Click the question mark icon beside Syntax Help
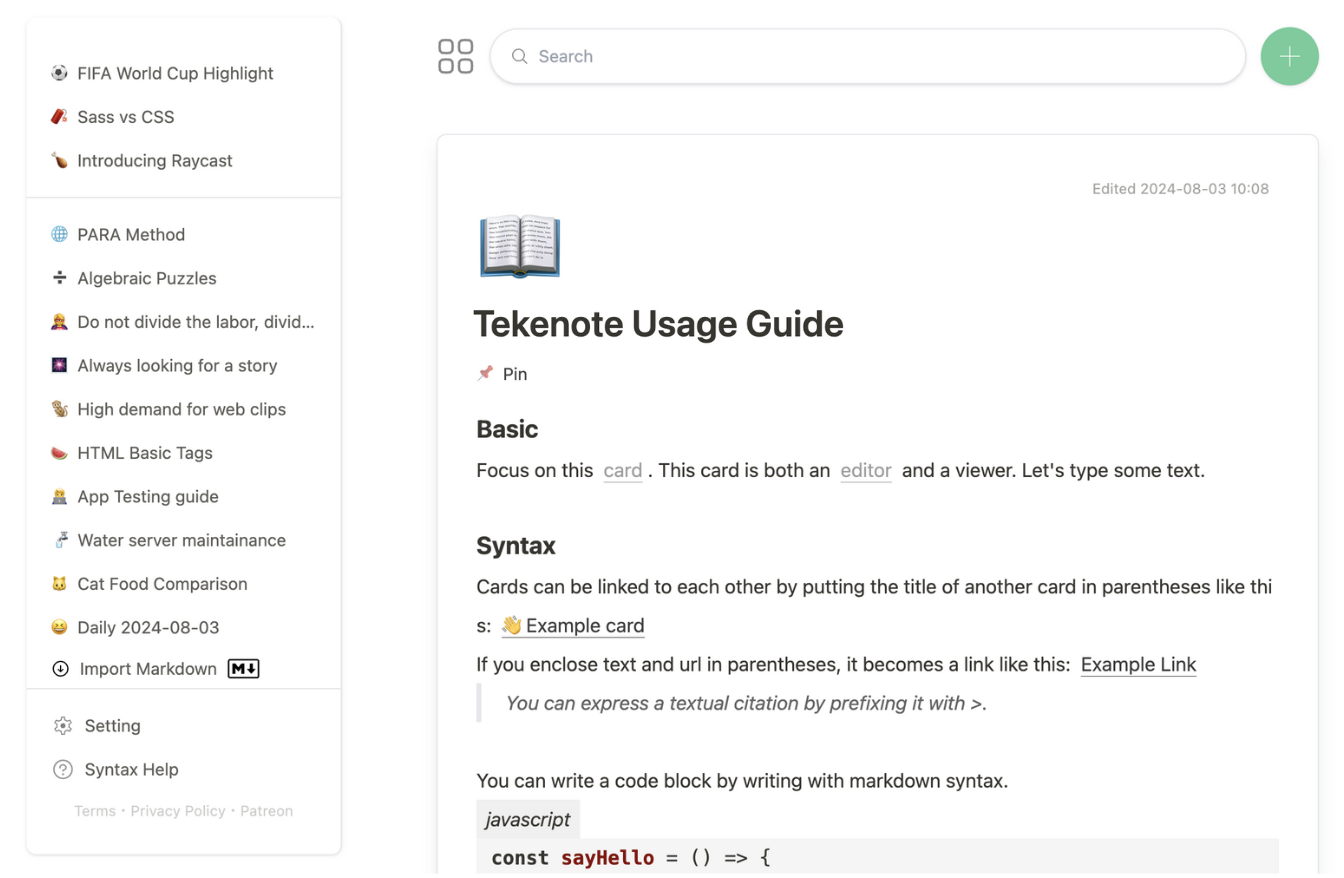 (62, 769)
